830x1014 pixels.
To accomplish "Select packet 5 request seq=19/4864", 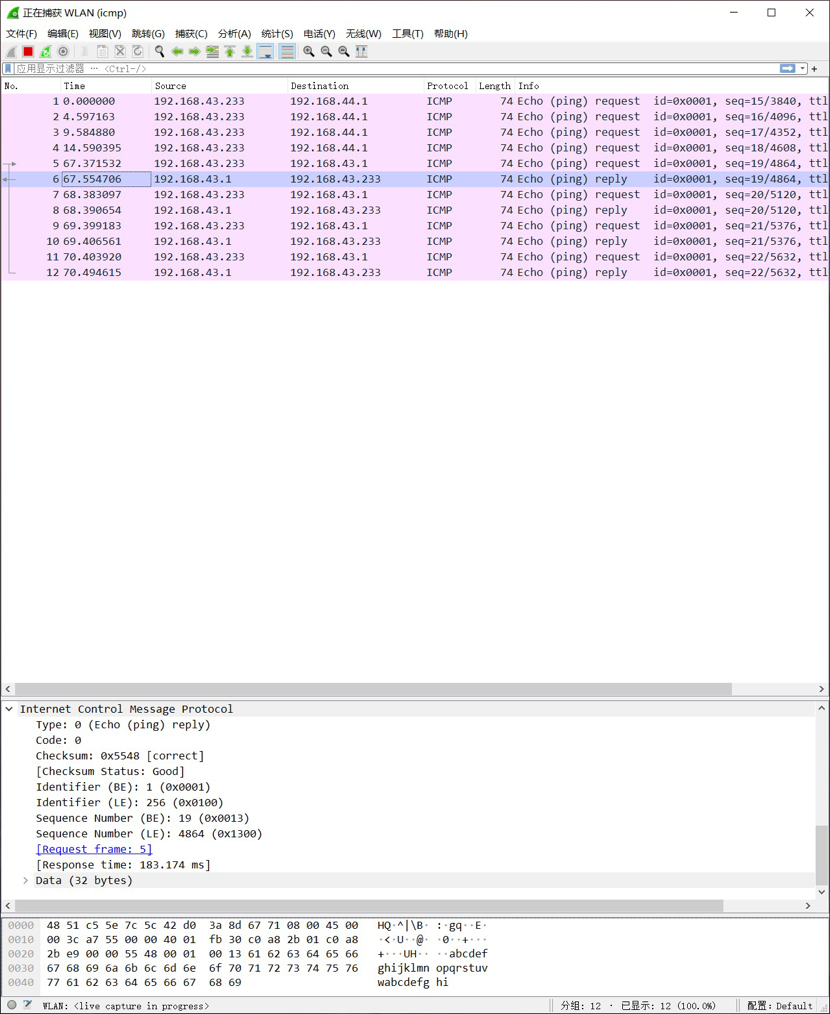I will [415, 164].
